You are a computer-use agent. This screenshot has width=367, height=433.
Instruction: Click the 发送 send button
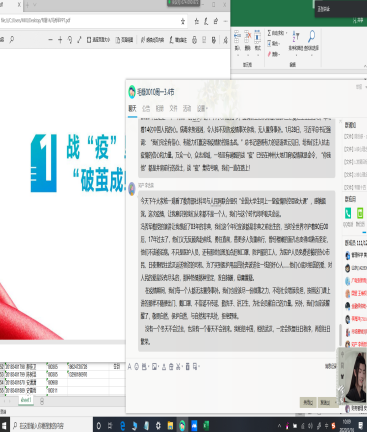click(x=325, y=403)
